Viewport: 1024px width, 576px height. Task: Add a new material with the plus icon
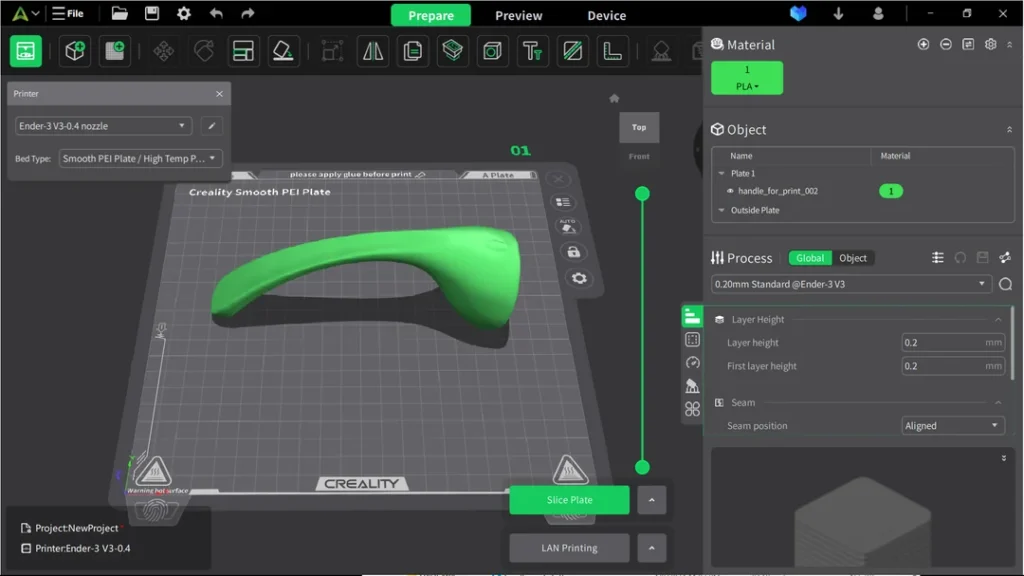pos(923,44)
